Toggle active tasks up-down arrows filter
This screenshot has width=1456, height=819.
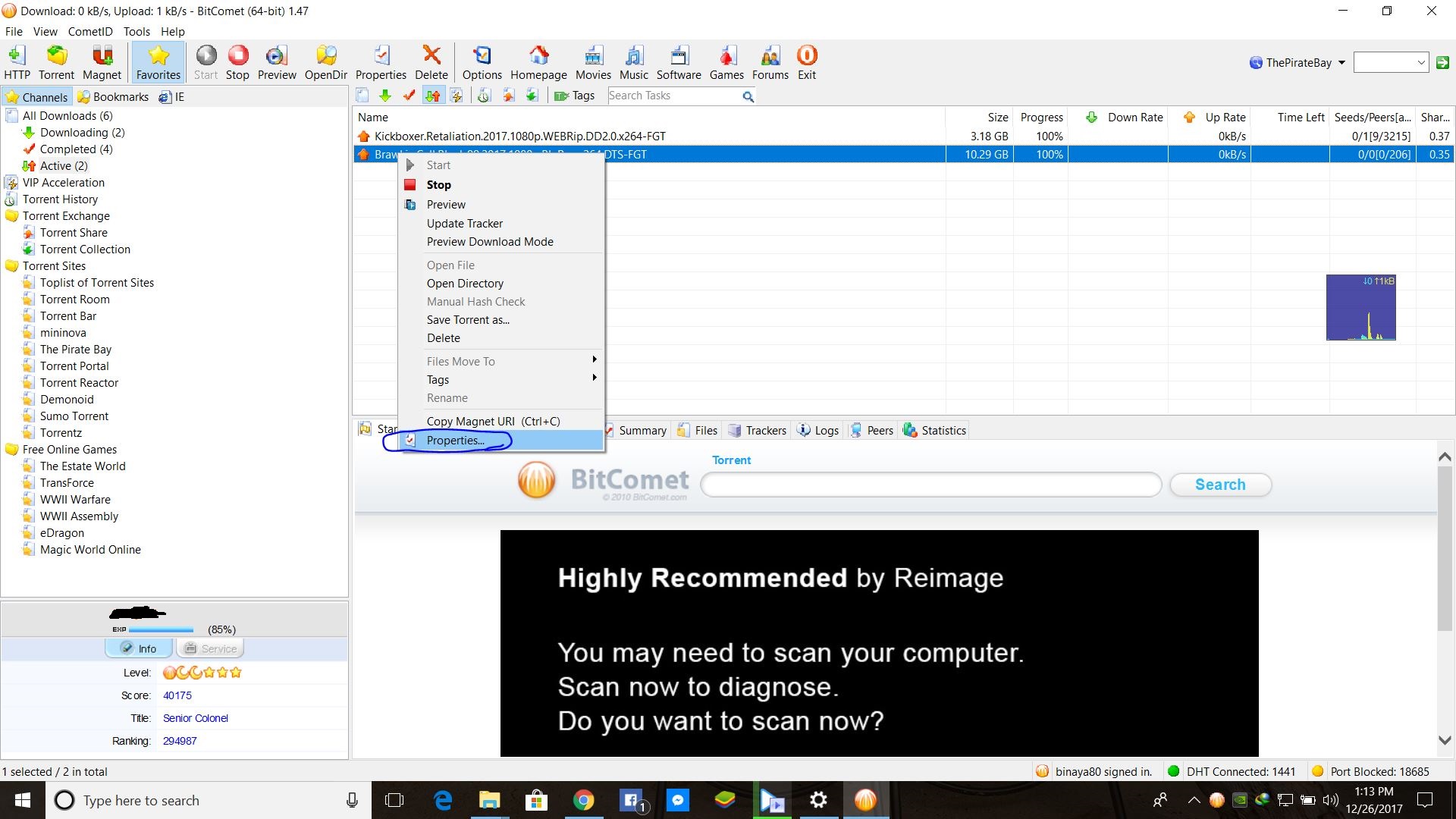click(x=432, y=96)
